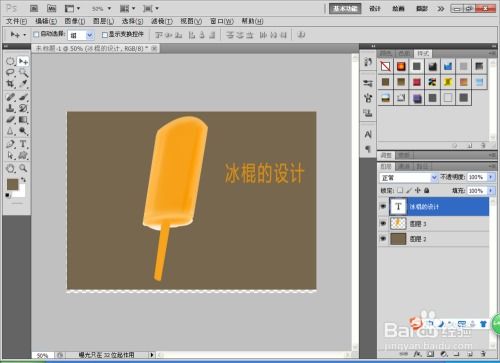The height and width of the screenshot is (363, 500).
Task: Switch to the 基本功能 workspace
Action: click(x=345, y=9)
